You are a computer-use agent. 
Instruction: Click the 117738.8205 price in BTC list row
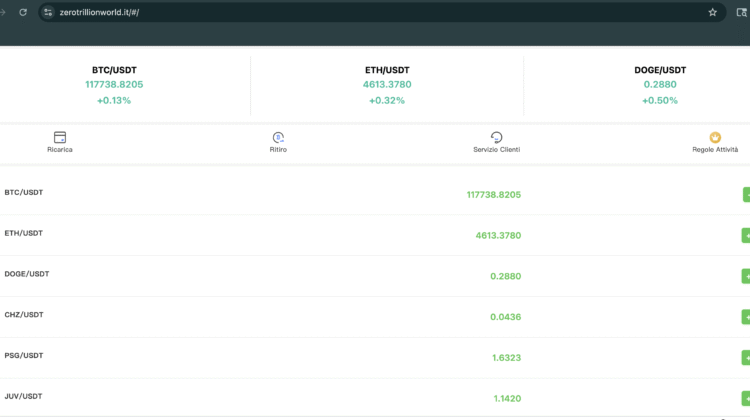click(x=493, y=194)
